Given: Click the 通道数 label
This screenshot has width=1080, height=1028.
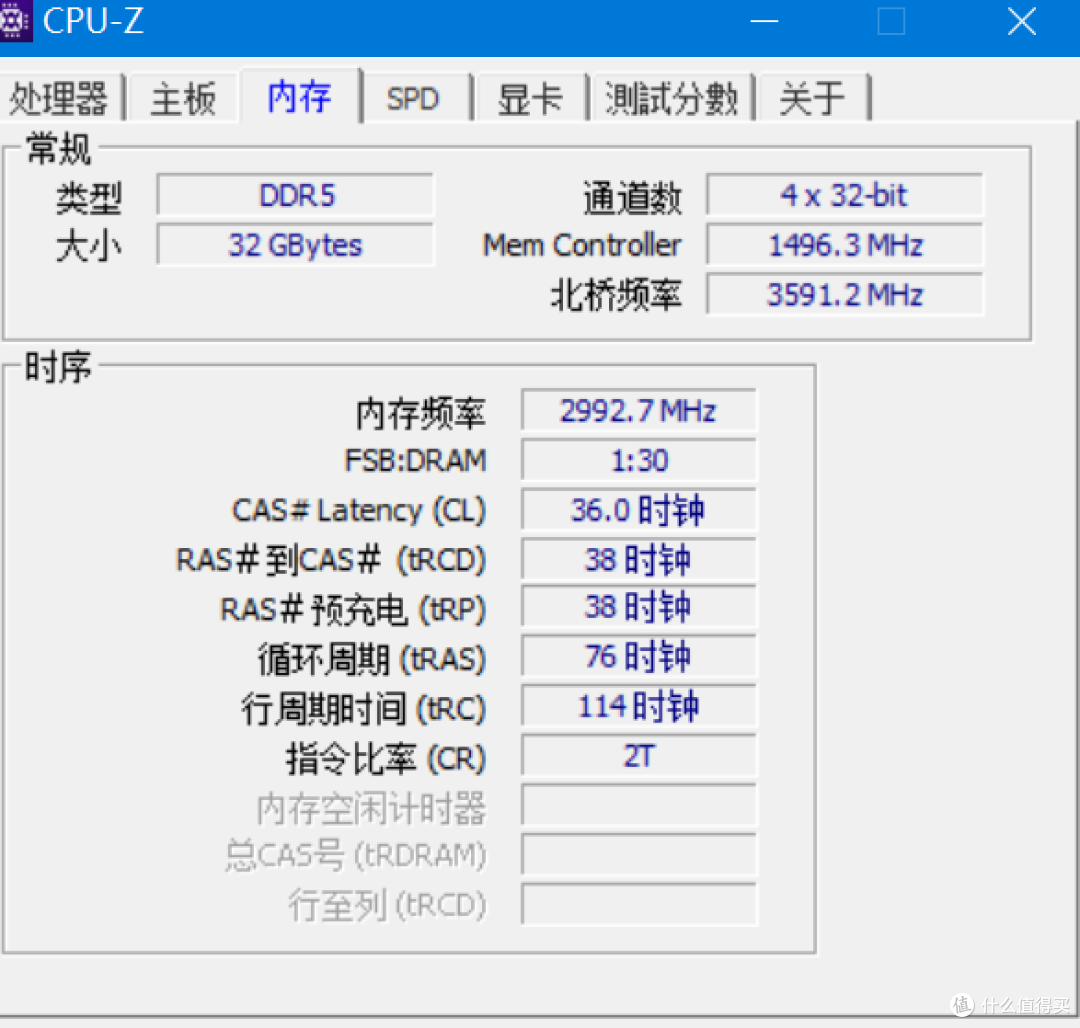Looking at the screenshot, I should [632, 198].
